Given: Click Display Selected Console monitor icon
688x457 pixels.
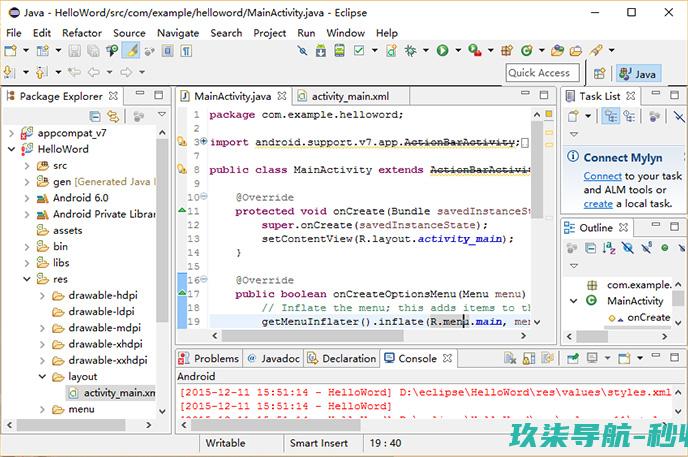Looking at the screenshot, I should coord(592,359).
